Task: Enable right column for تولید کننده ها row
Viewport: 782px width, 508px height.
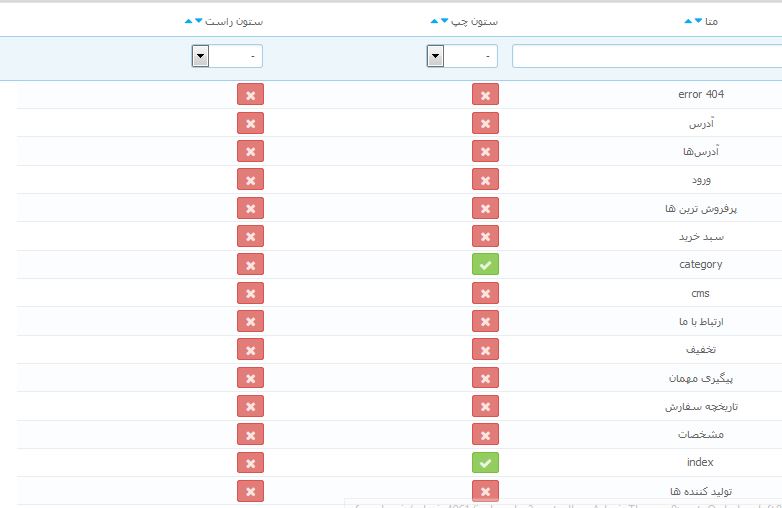Action: click(x=250, y=492)
